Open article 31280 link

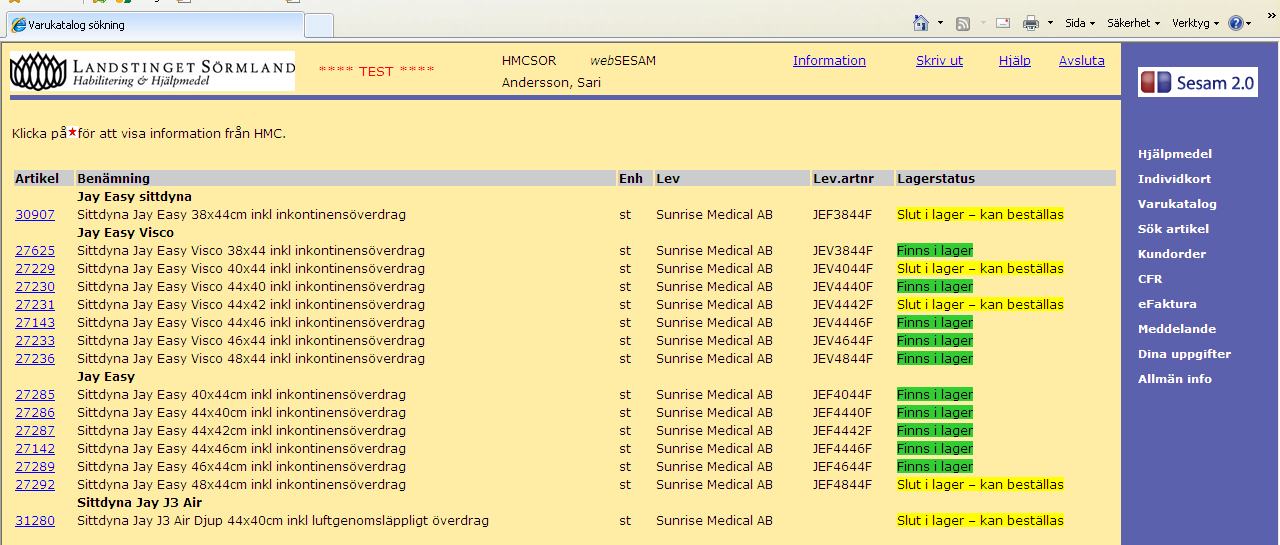(35, 521)
